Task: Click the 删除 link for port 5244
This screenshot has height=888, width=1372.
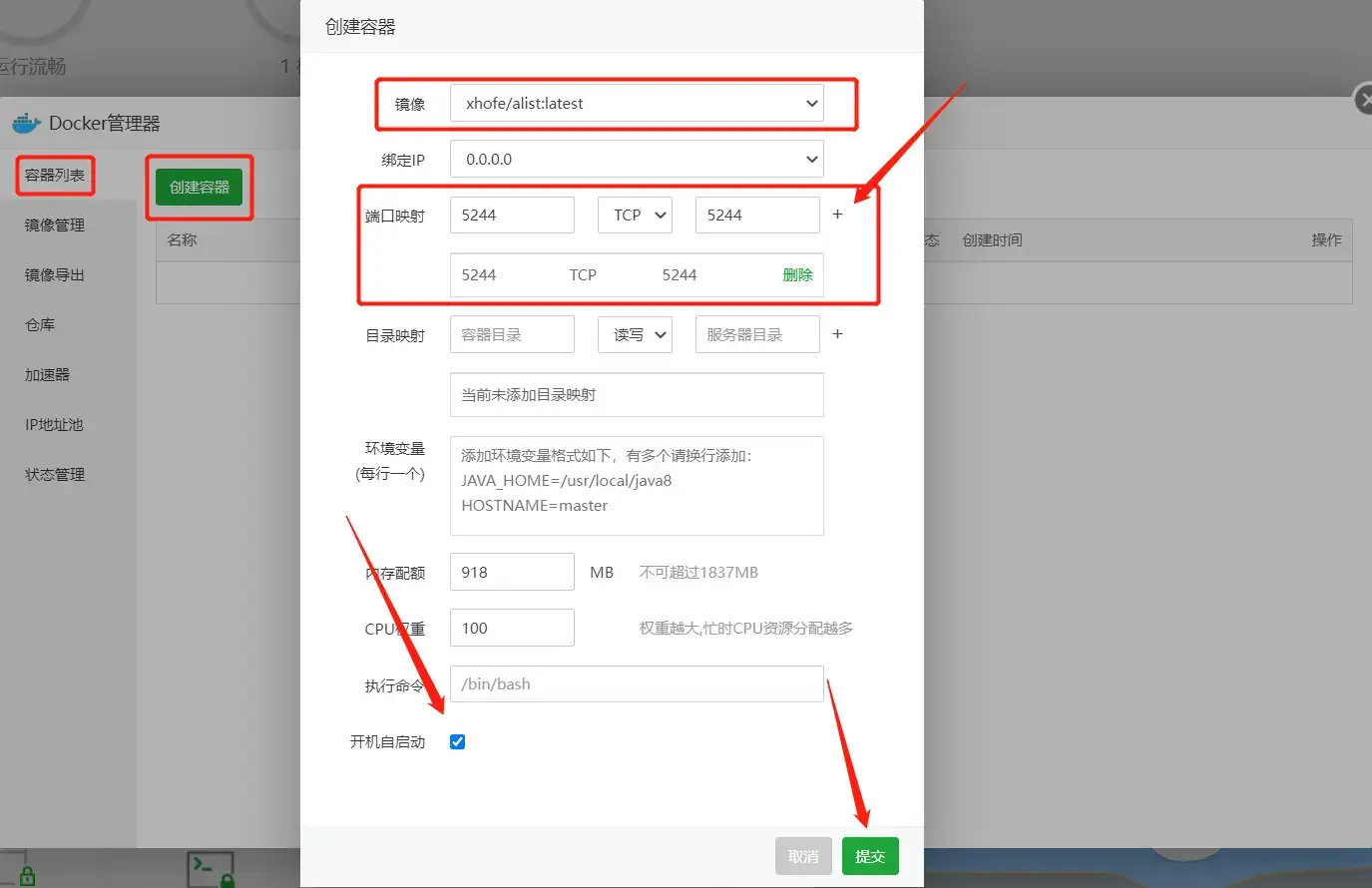Action: click(797, 274)
